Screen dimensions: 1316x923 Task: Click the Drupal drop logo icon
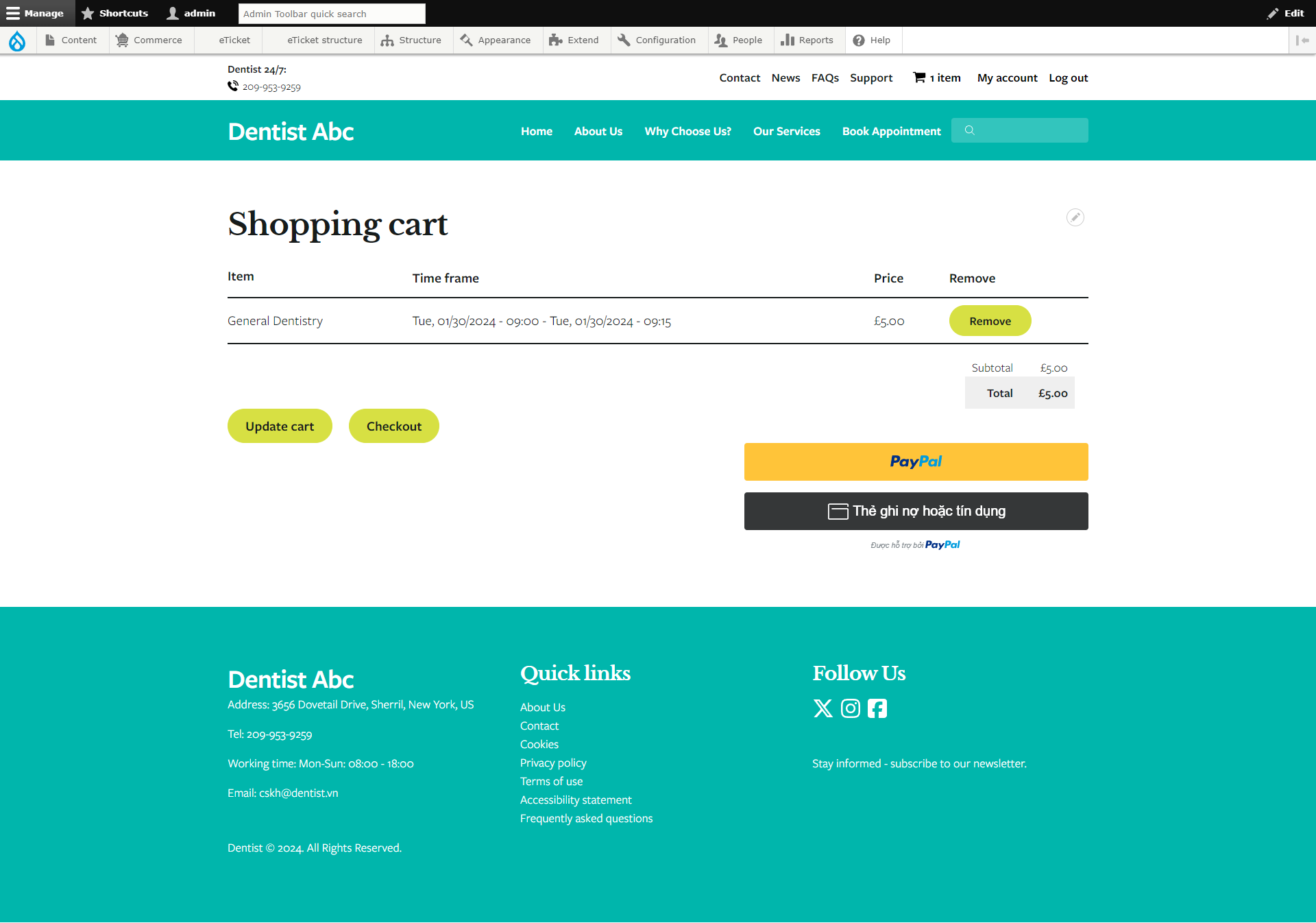17,40
